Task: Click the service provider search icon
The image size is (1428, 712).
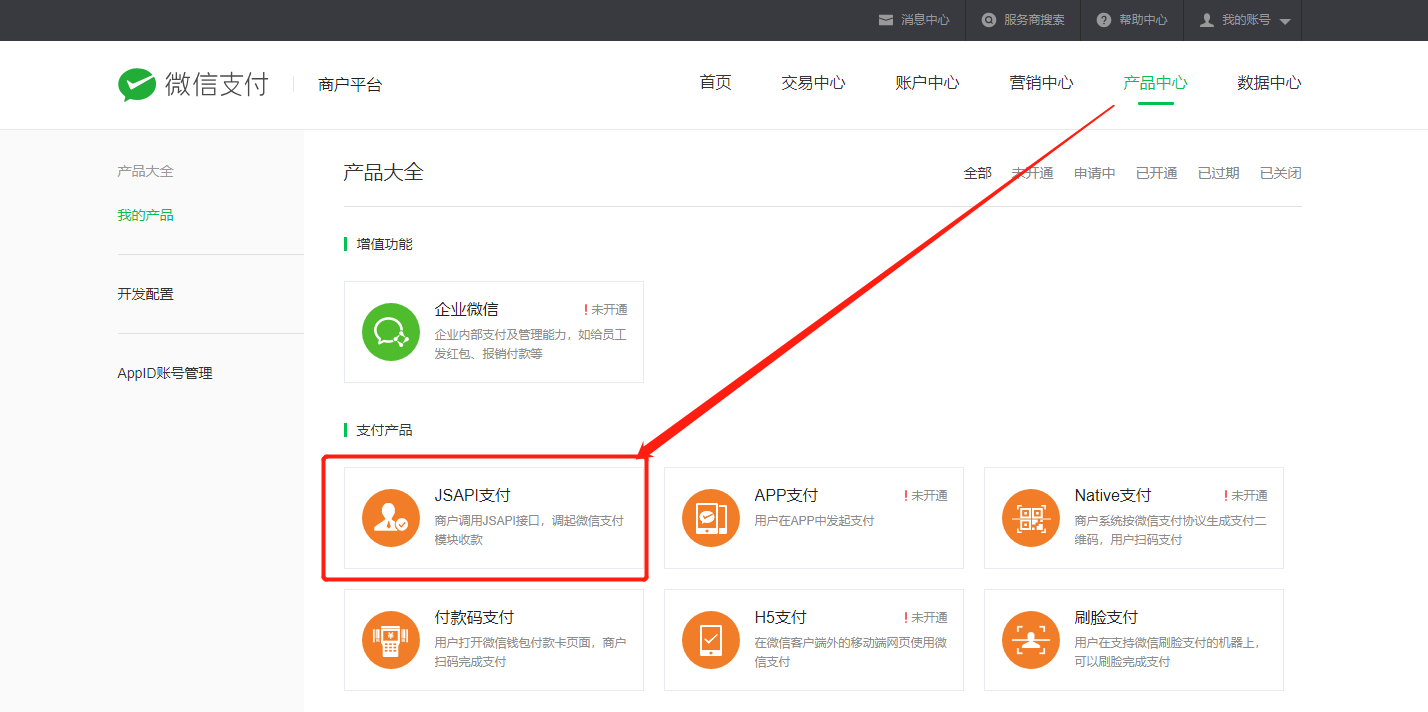Action: tap(989, 20)
